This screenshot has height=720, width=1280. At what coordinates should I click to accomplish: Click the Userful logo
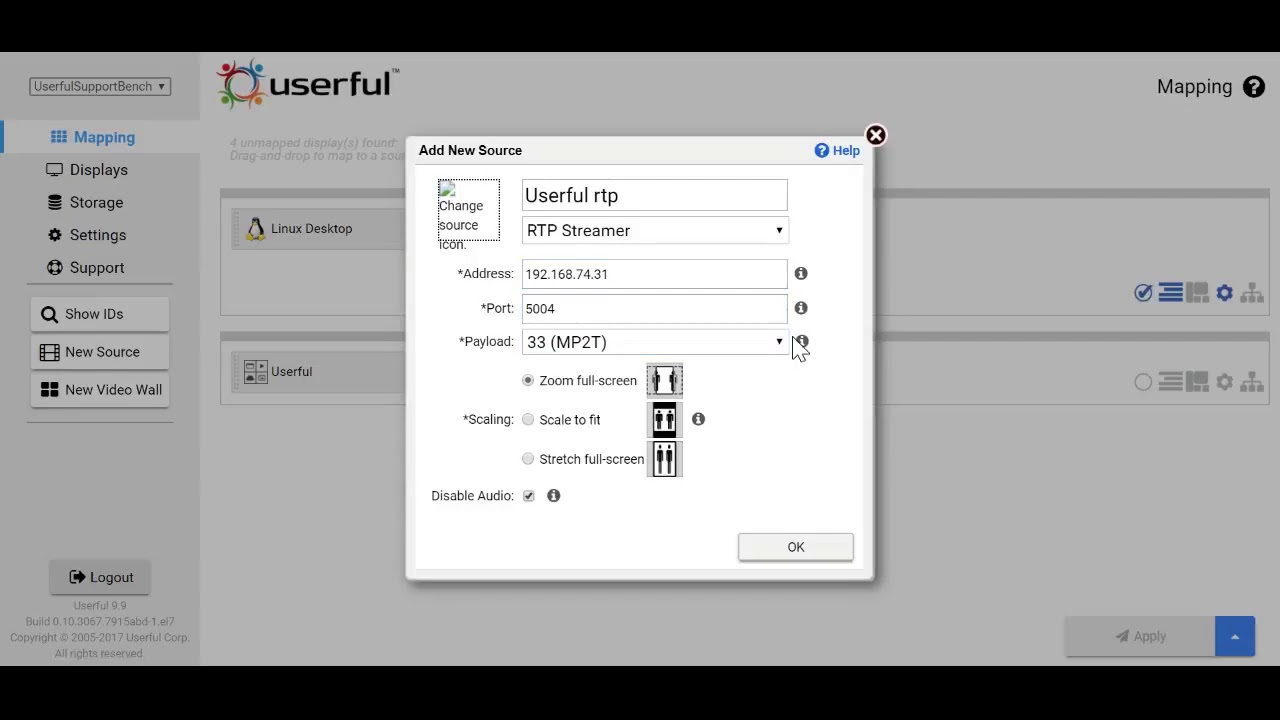(308, 84)
